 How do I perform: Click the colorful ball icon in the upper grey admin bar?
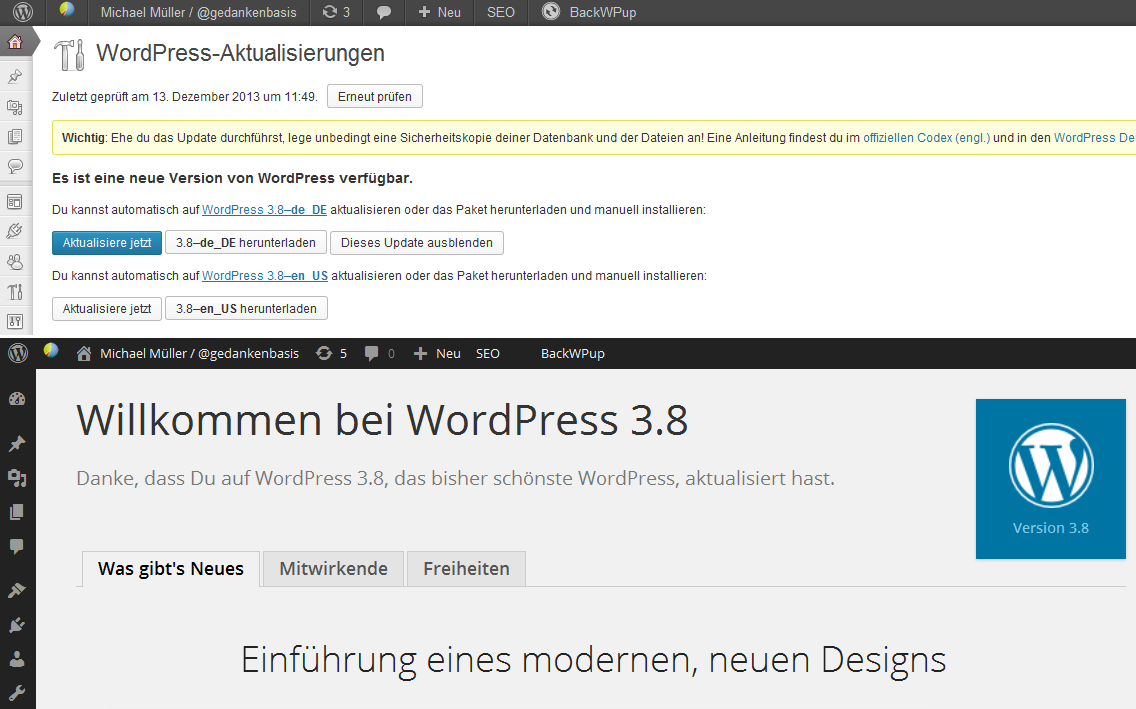tap(67, 10)
